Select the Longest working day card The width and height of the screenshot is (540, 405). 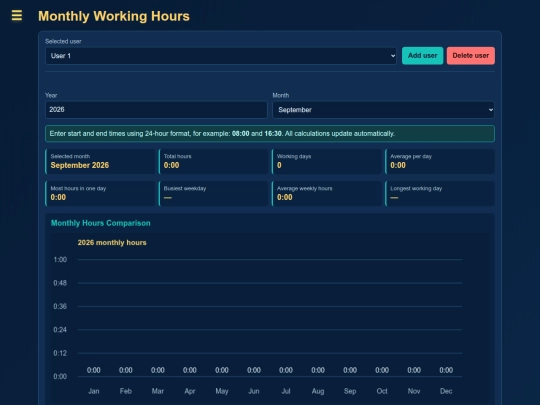point(440,194)
